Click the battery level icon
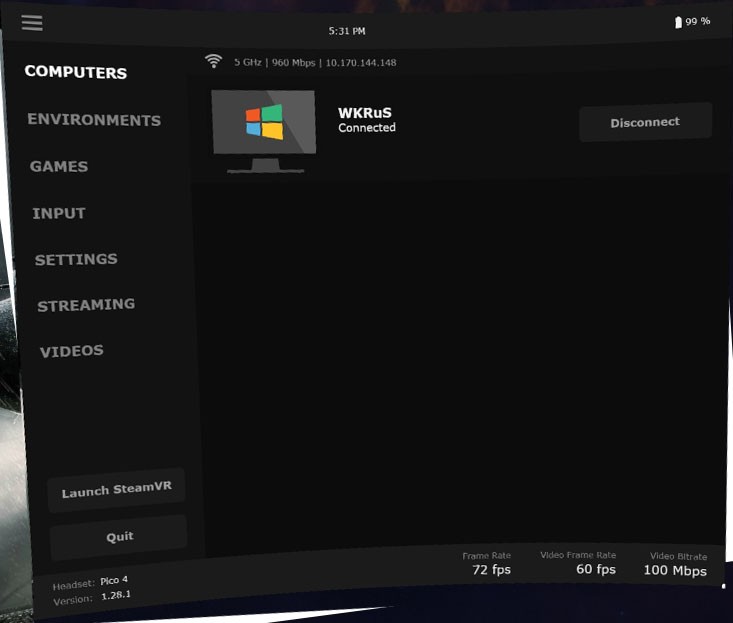733x623 pixels. pos(678,22)
